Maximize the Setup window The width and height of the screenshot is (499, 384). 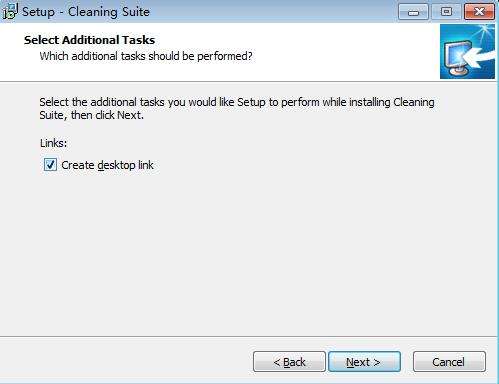pyautogui.click(x=446, y=12)
